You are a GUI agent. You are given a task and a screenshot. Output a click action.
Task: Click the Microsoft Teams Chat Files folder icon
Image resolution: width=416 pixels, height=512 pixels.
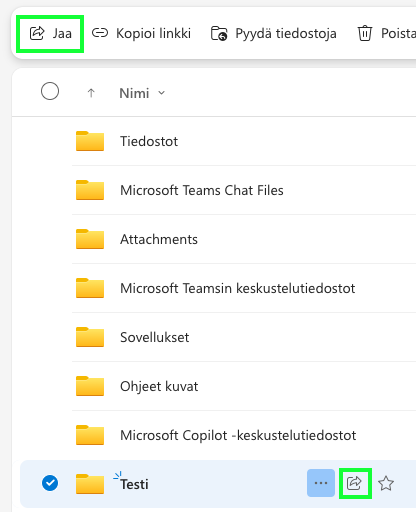(90, 190)
